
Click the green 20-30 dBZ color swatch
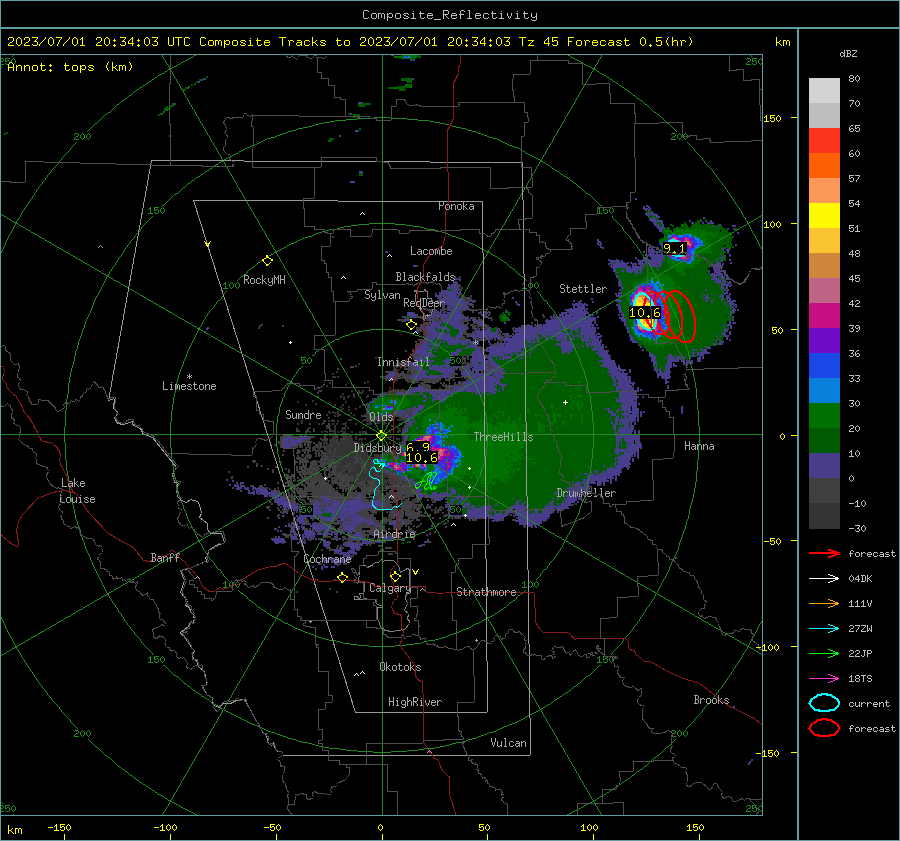pos(824,416)
